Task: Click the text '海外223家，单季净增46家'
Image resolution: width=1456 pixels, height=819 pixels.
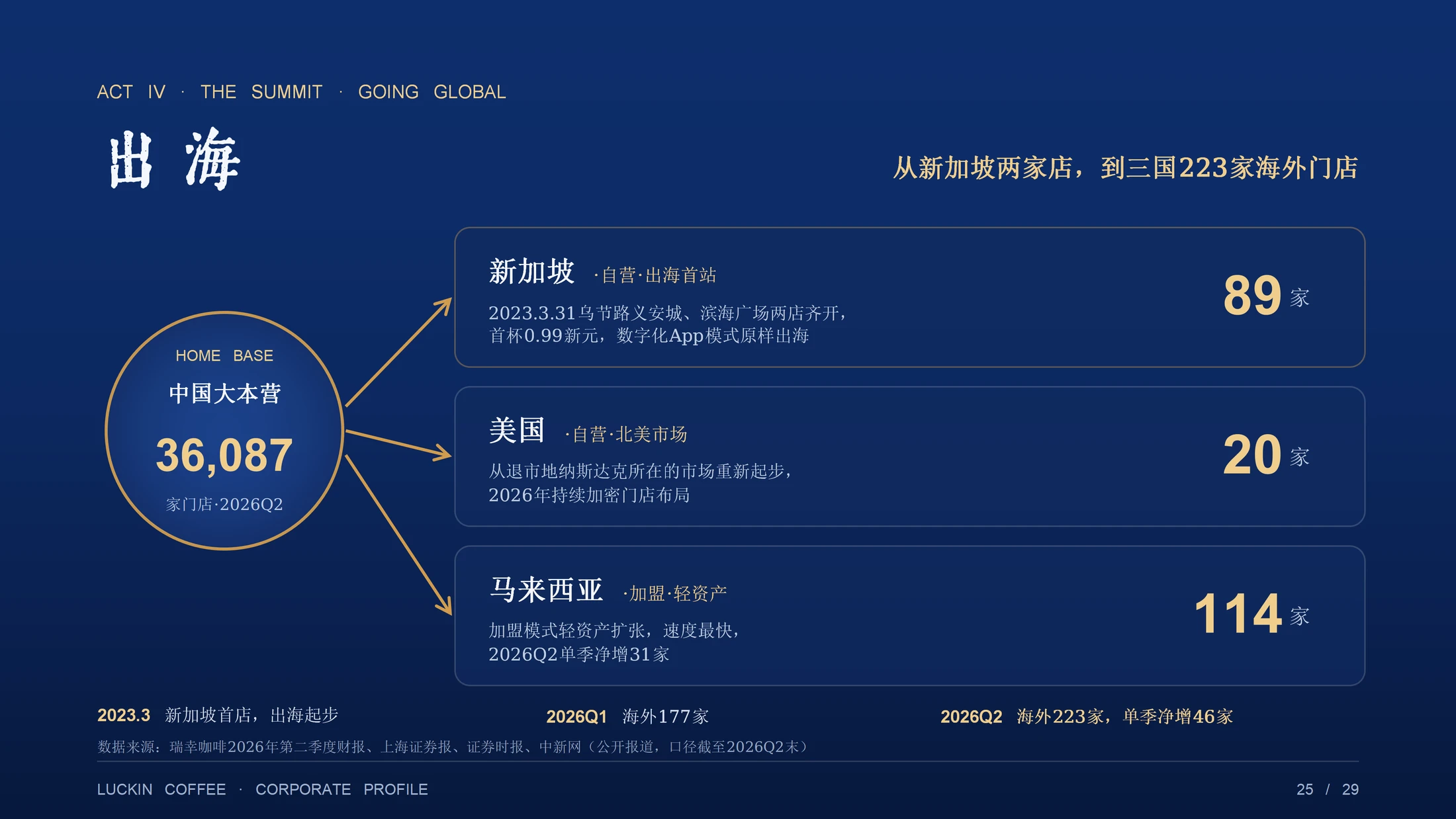Action: (x=1125, y=716)
